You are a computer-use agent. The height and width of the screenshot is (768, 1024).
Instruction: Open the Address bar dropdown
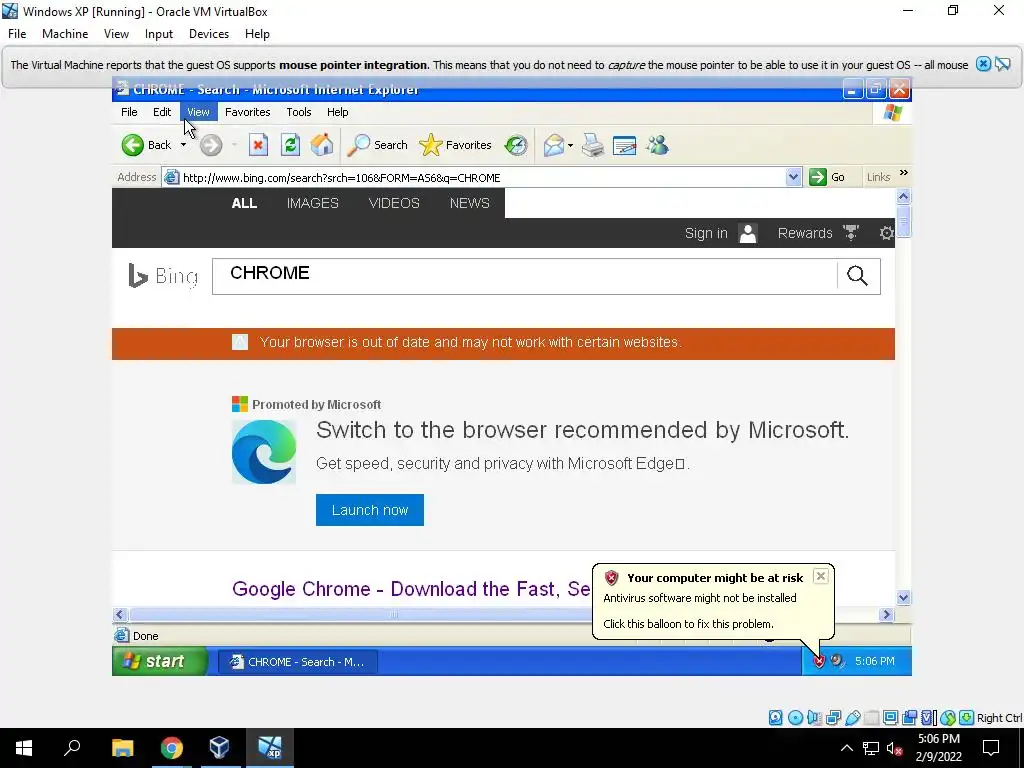click(793, 177)
